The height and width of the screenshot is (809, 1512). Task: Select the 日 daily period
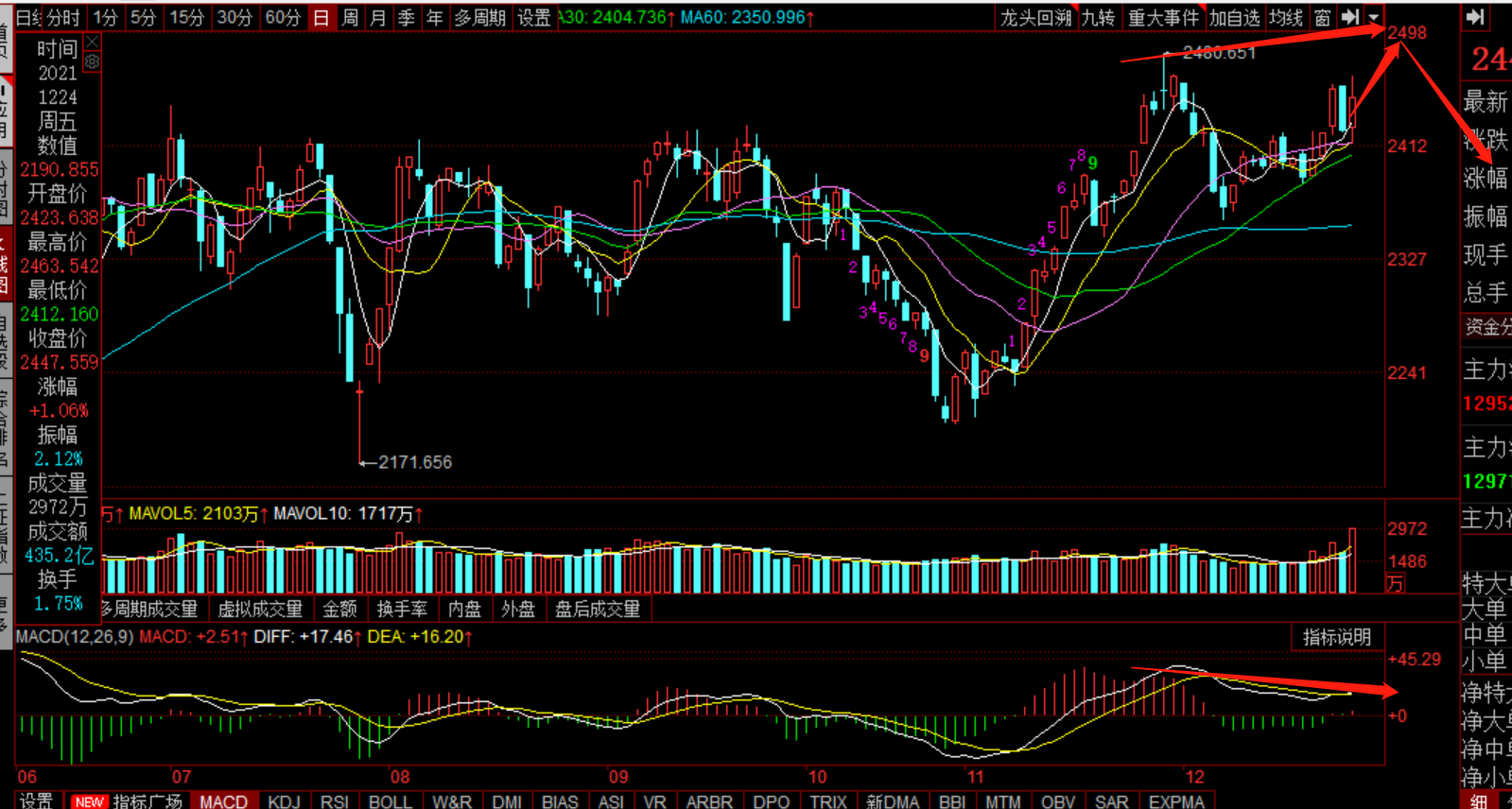(322, 18)
